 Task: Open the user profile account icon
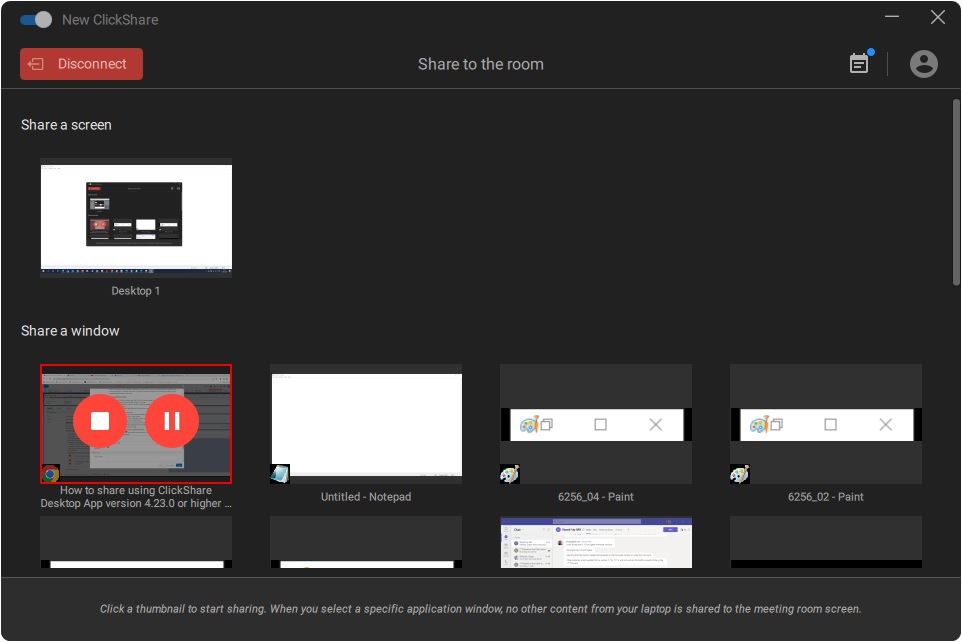923,64
